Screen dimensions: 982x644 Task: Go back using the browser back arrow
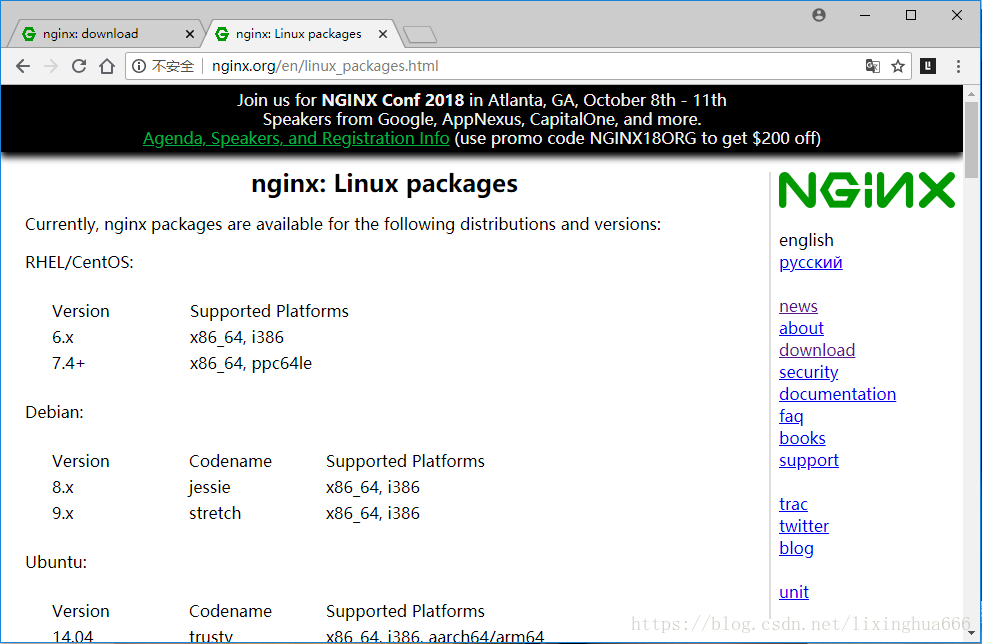point(23,66)
